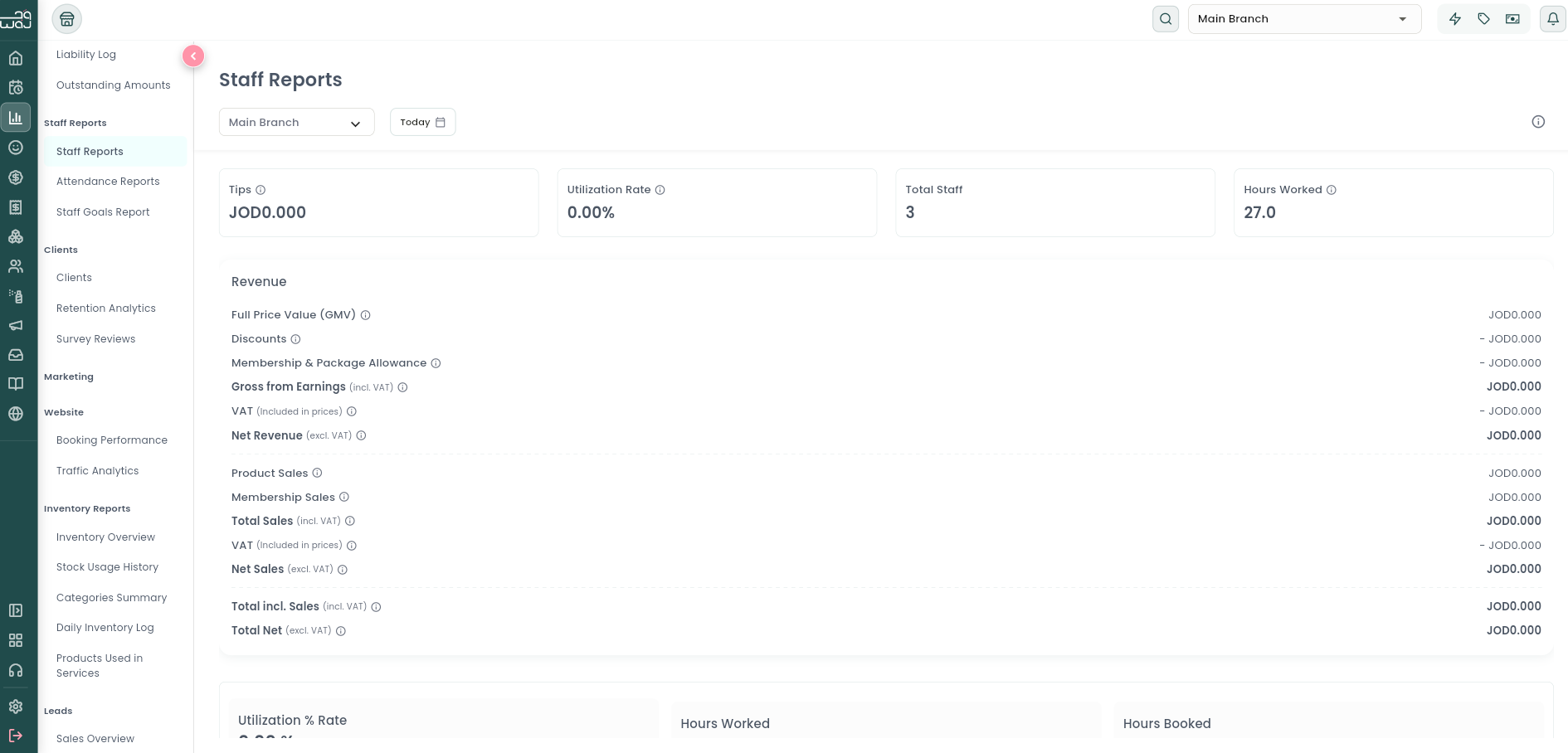Click the Total Staff card
This screenshot has height=753, width=1568.
pos(1055,203)
